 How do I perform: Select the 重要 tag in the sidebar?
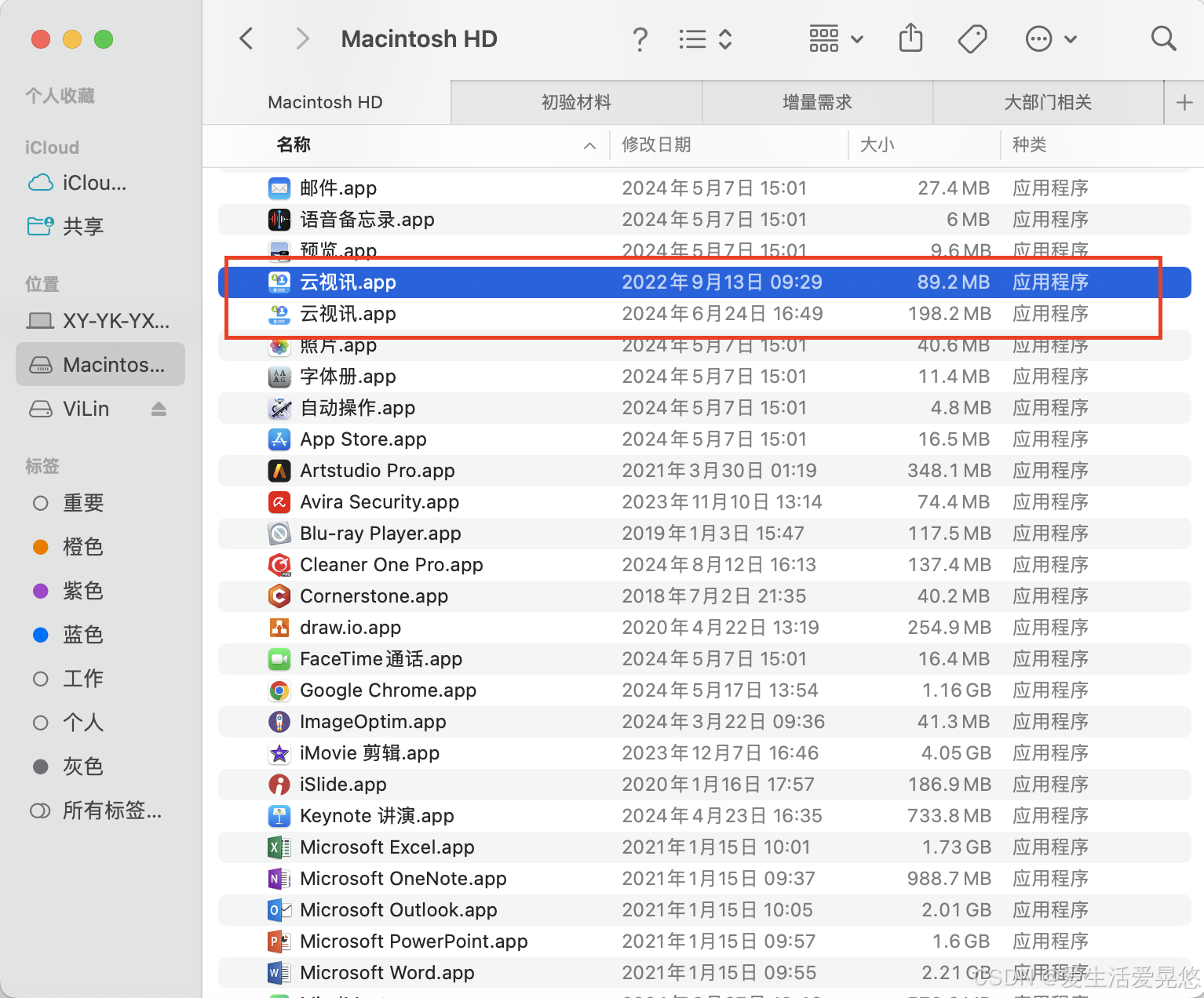pyautogui.click(x=83, y=503)
